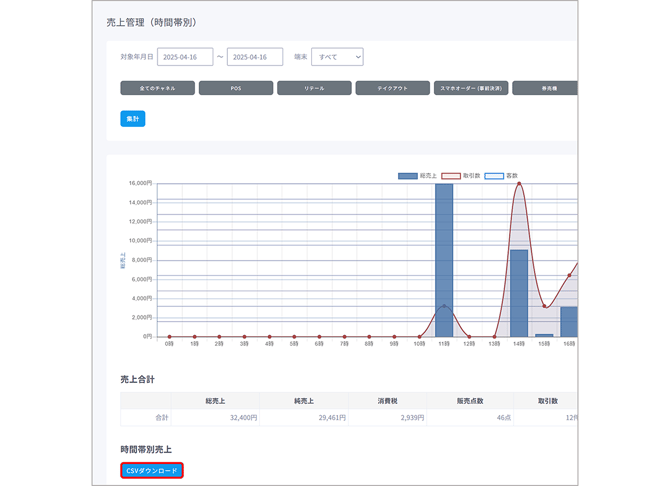Click the 販売点数 column header
Viewport: 670px width, 486px height.
pyautogui.click(x=470, y=401)
